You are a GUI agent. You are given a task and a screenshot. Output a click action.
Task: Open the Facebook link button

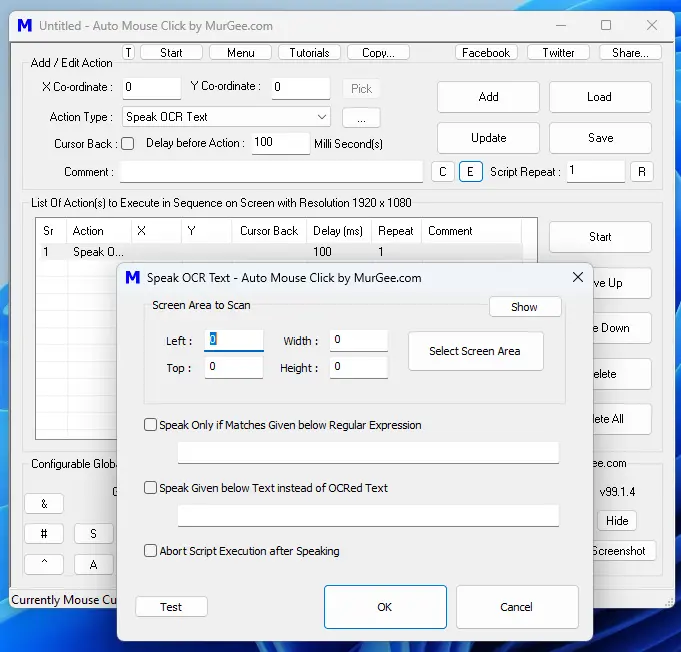tap(486, 53)
